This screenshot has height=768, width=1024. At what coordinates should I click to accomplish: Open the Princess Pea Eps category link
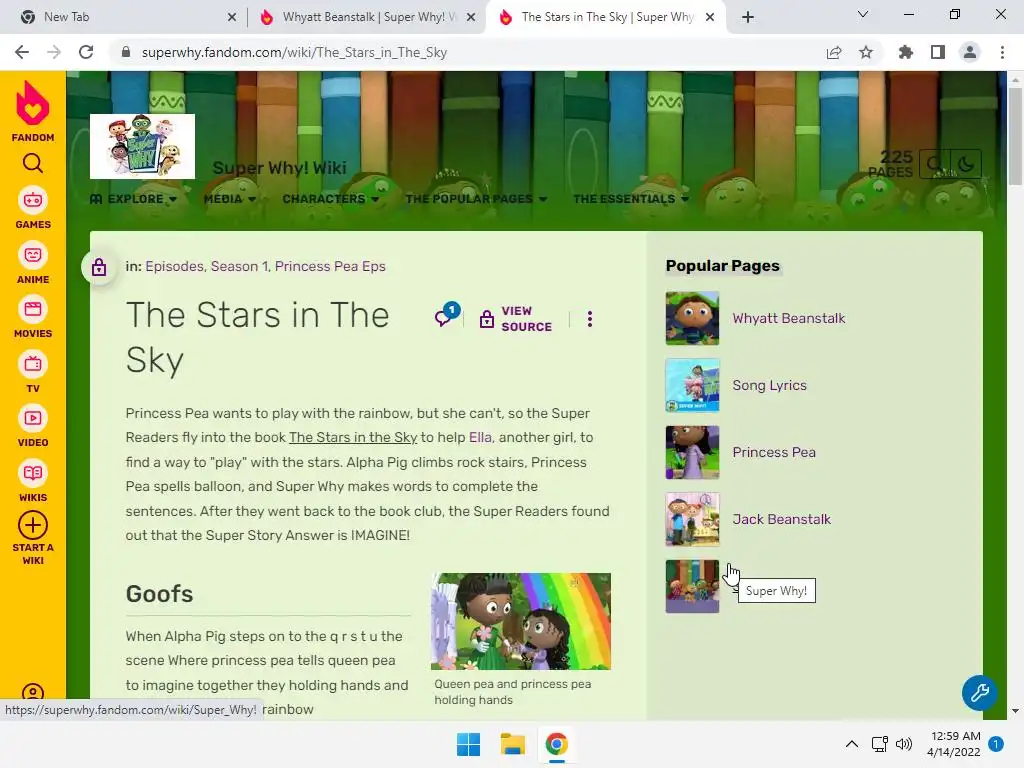[330, 266]
